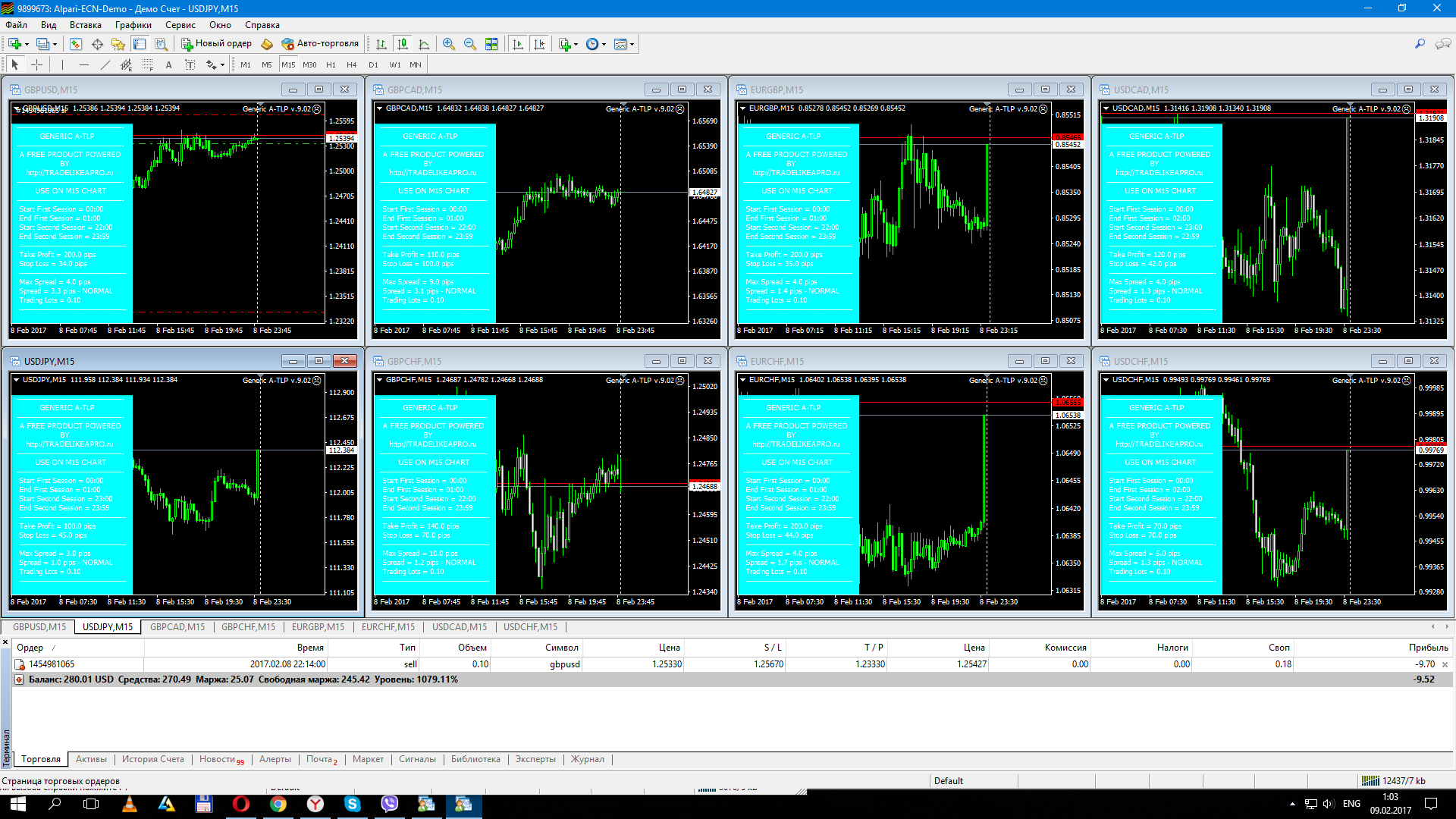Open the chat bubbles icon top right
This screenshot has height=819, width=1456.
tap(1443, 44)
